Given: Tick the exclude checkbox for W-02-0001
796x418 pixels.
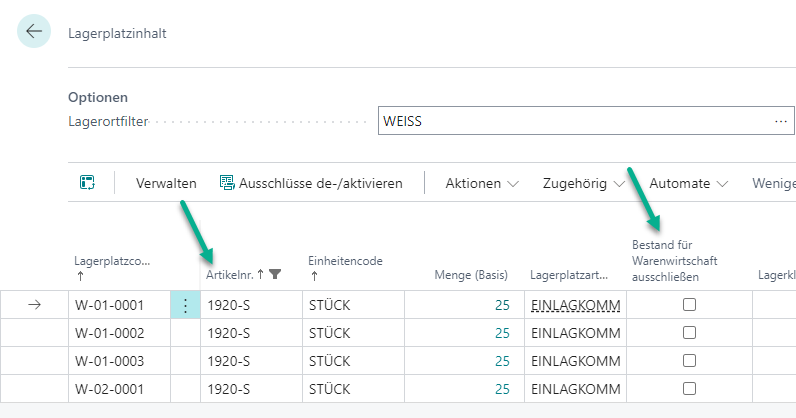Looking at the screenshot, I should click(x=689, y=388).
